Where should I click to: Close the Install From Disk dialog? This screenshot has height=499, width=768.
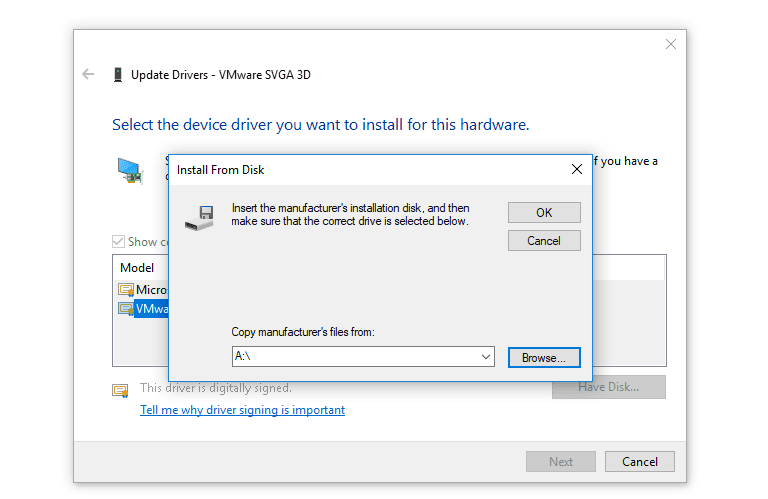tap(576, 169)
